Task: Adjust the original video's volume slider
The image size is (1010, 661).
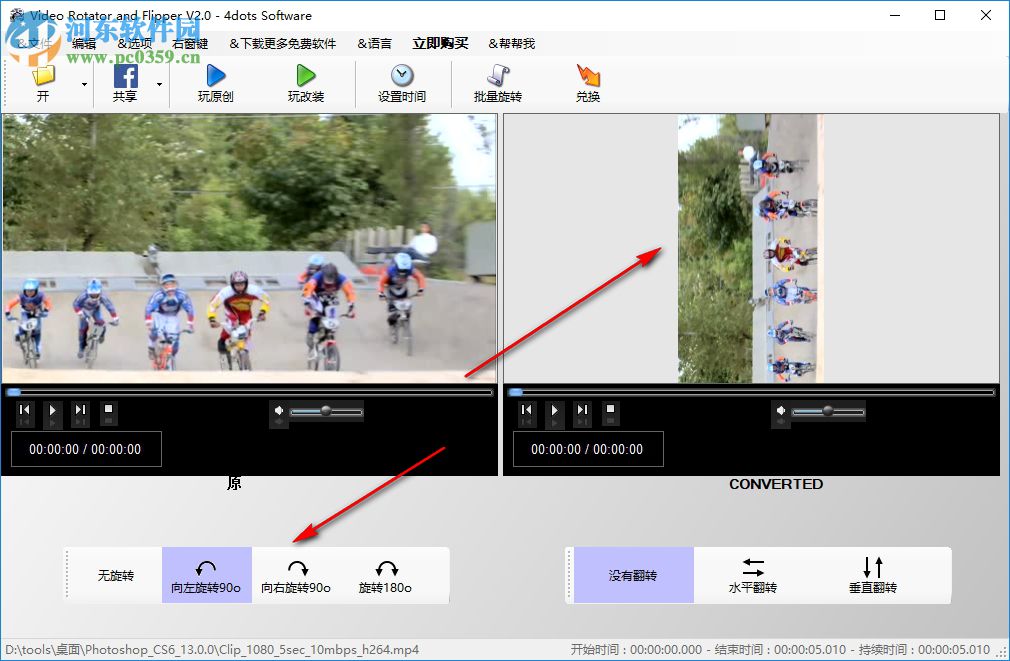Action: click(325, 411)
